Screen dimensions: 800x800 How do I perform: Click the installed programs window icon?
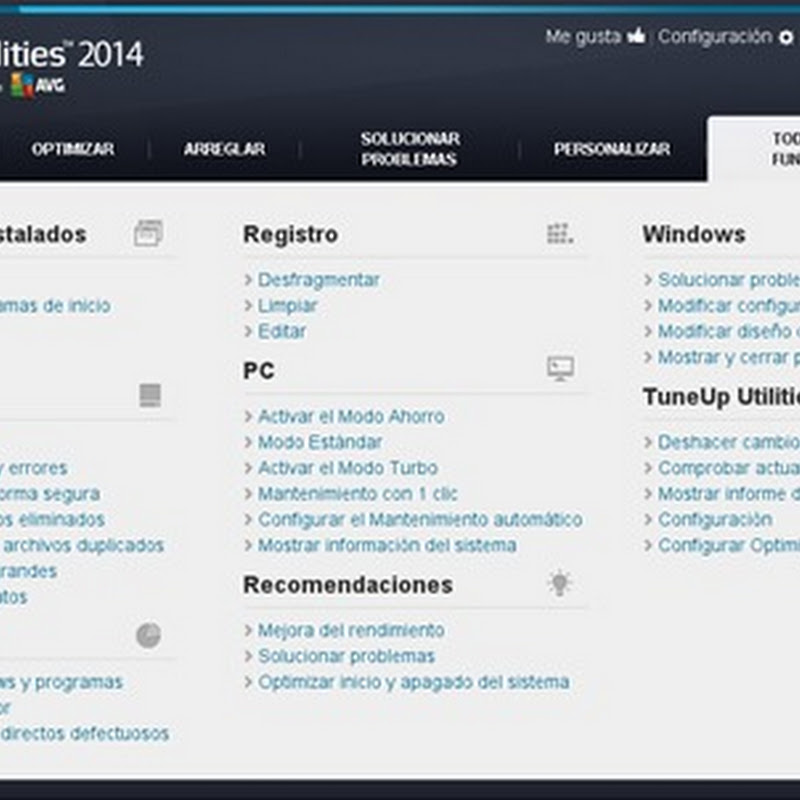pyautogui.click(x=148, y=233)
